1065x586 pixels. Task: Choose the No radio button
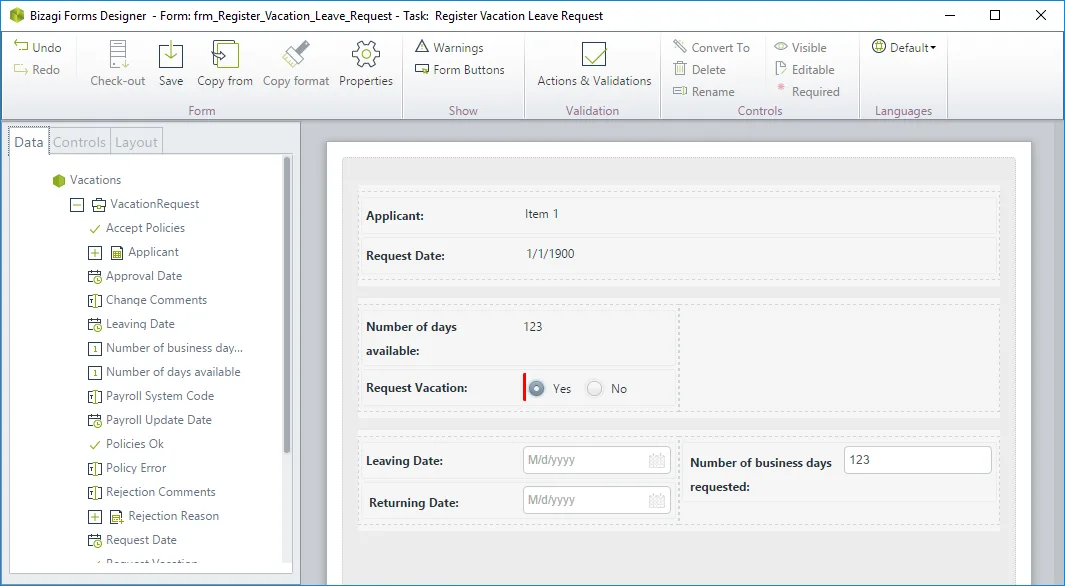(594, 388)
